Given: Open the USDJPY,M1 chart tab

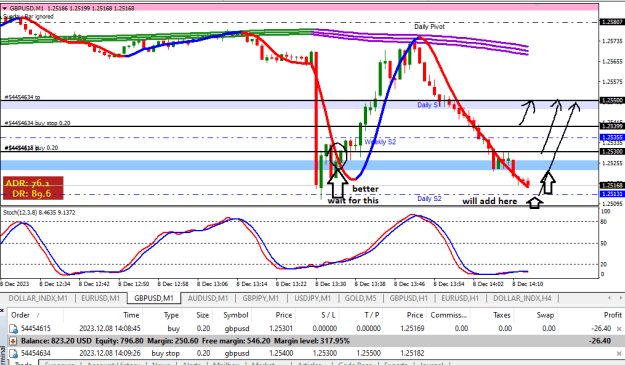Looking at the screenshot, I should click(312, 298).
